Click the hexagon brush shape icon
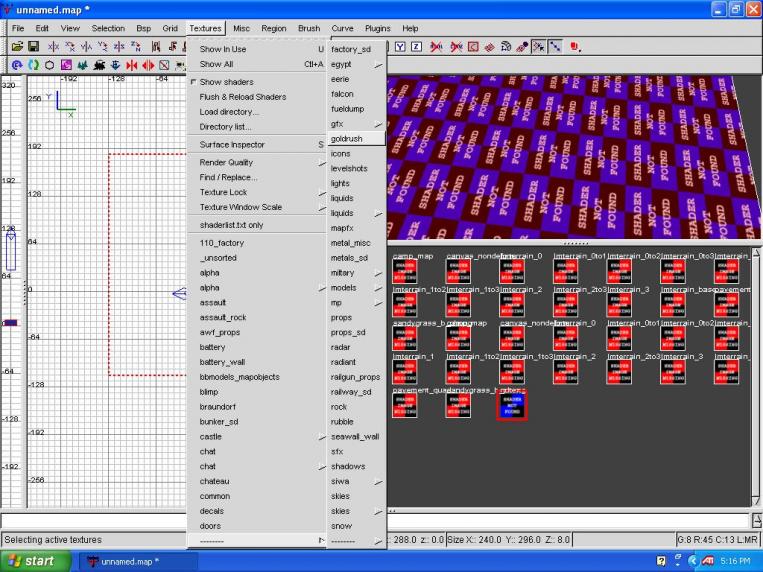 pyautogui.click(x=50, y=65)
